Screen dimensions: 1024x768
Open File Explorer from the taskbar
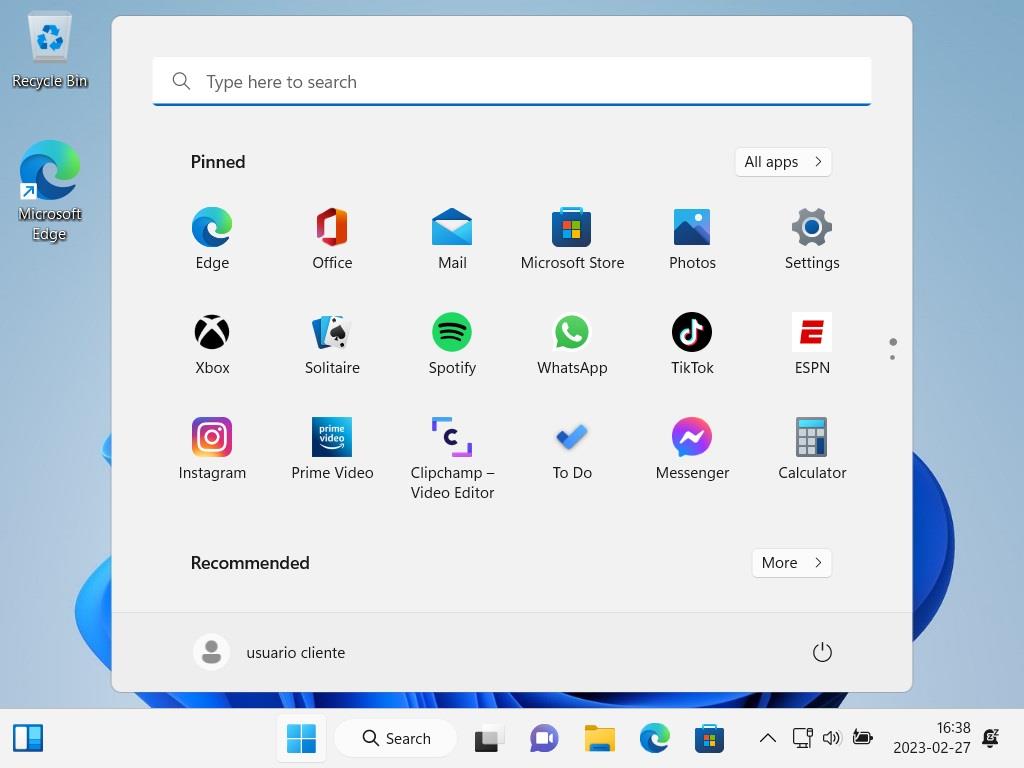pos(600,739)
